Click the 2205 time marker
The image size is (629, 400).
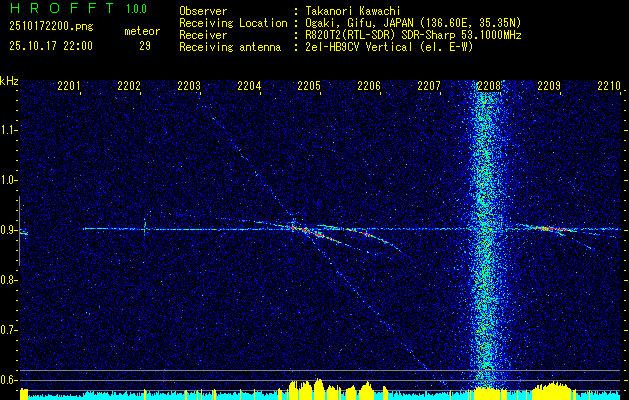click(x=309, y=86)
